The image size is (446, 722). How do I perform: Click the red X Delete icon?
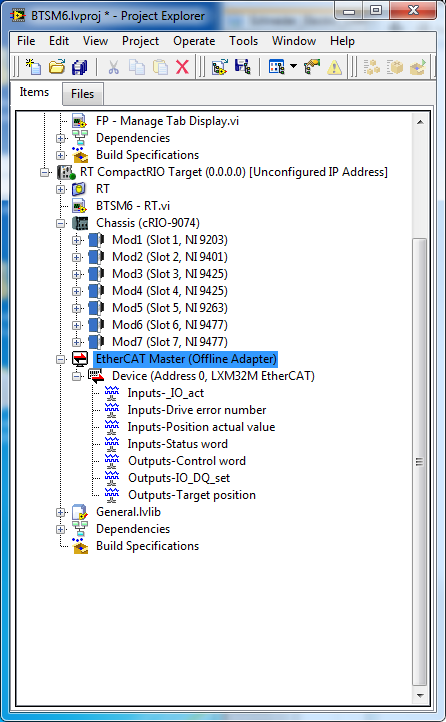pos(182,67)
